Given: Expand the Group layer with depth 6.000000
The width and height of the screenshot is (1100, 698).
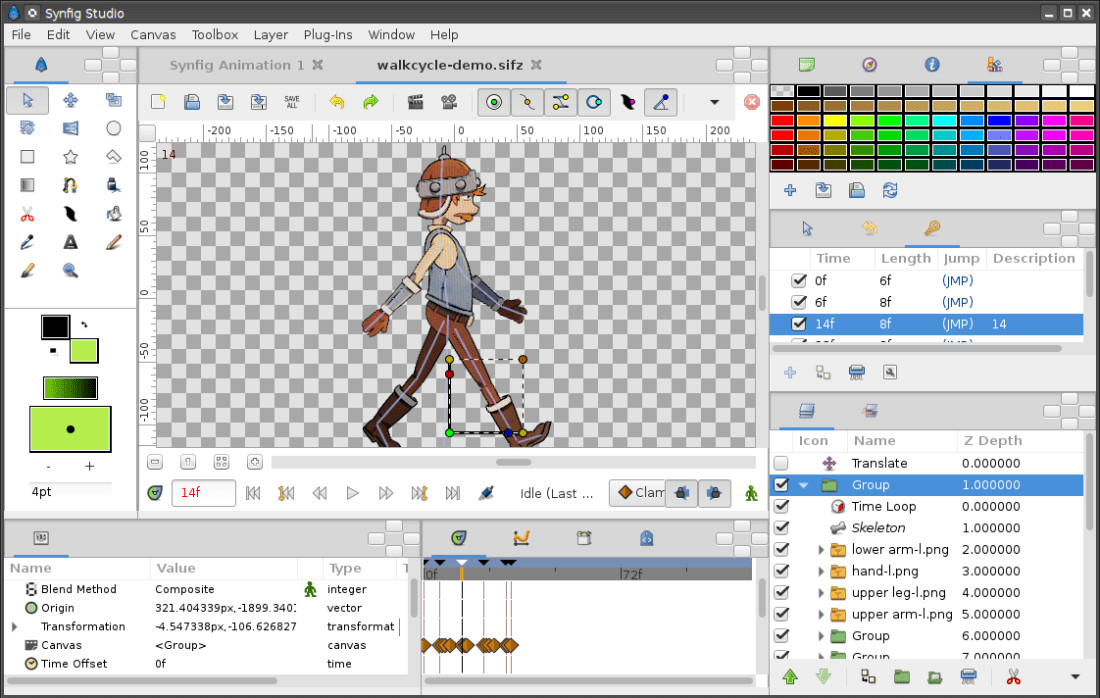Looking at the screenshot, I should pyautogui.click(x=820, y=636).
